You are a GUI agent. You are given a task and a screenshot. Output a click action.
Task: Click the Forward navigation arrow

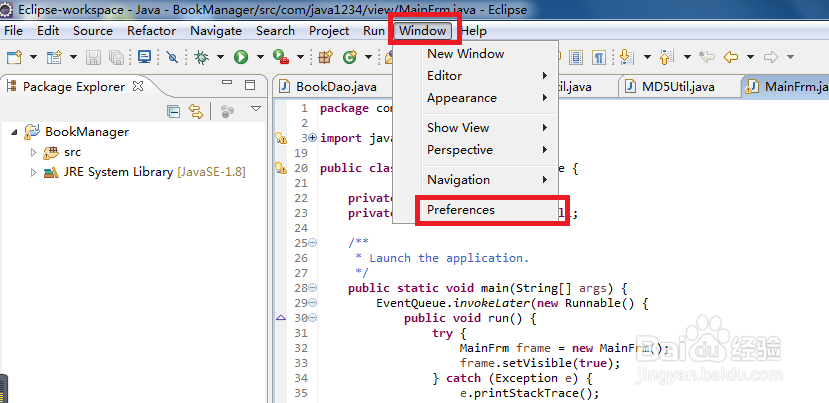tap(771, 57)
